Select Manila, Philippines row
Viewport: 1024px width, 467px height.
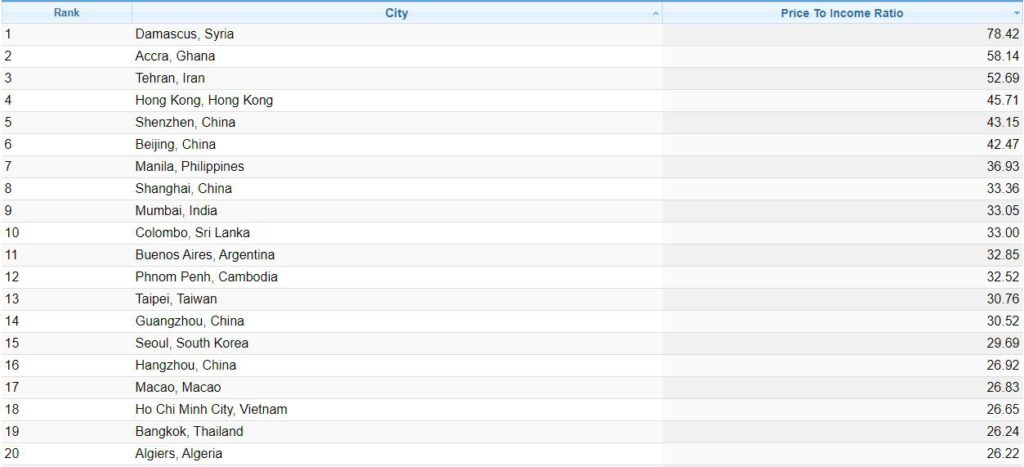point(512,167)
